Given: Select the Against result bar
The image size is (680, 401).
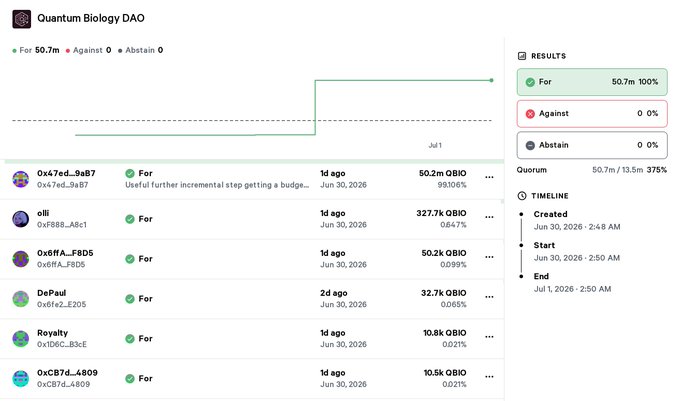Looking at the screenshot, I should pyautogui.click(x=592, y=114).
